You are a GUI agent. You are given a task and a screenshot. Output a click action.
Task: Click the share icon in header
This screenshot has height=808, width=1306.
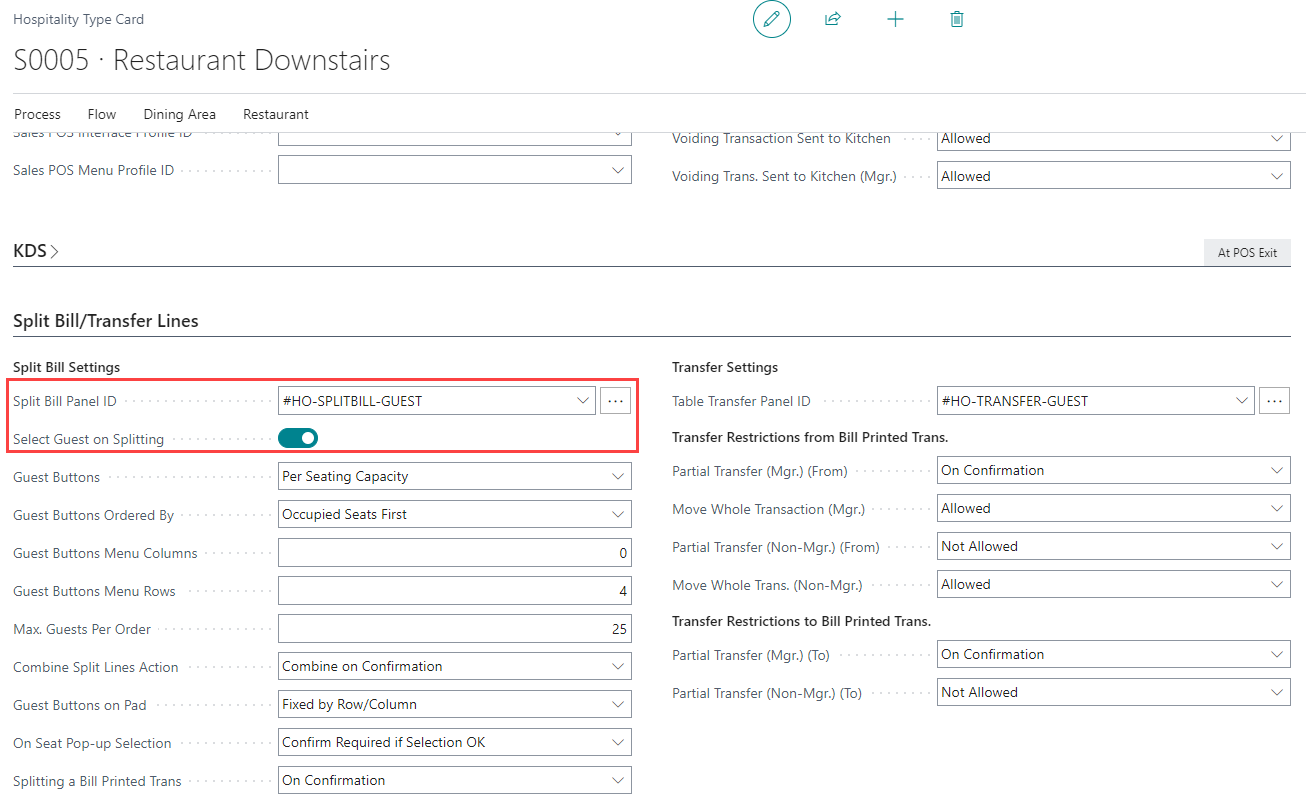[832, 20]
